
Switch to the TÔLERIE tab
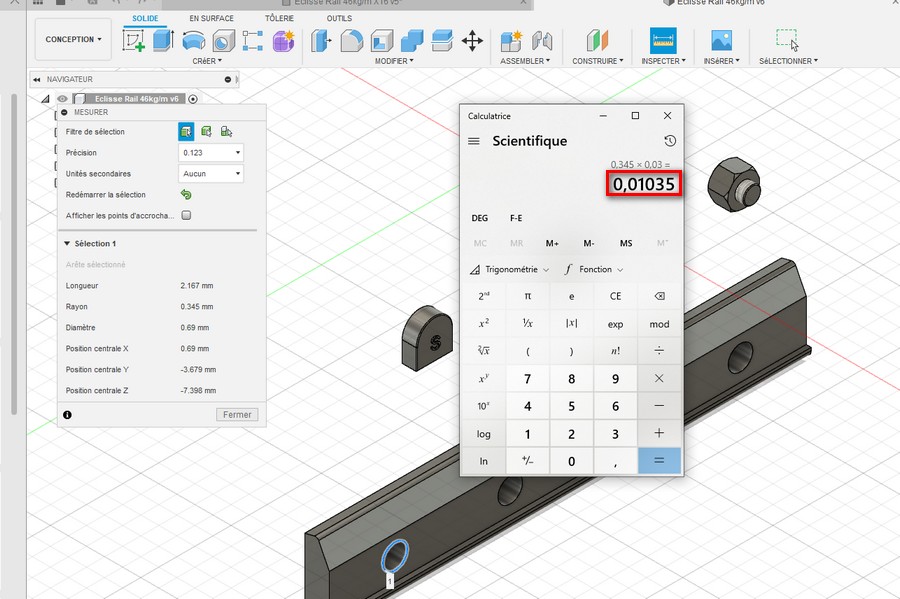[279, 18]
